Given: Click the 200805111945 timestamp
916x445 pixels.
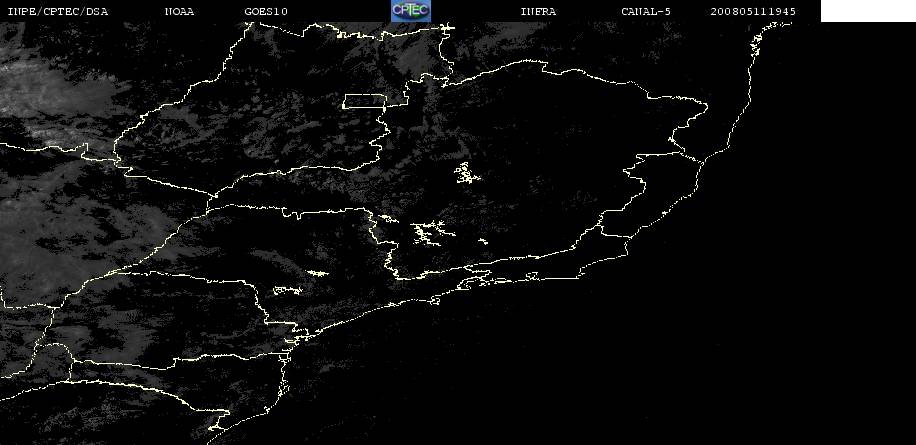Looking at the screenshot, I should coord(753,12).
